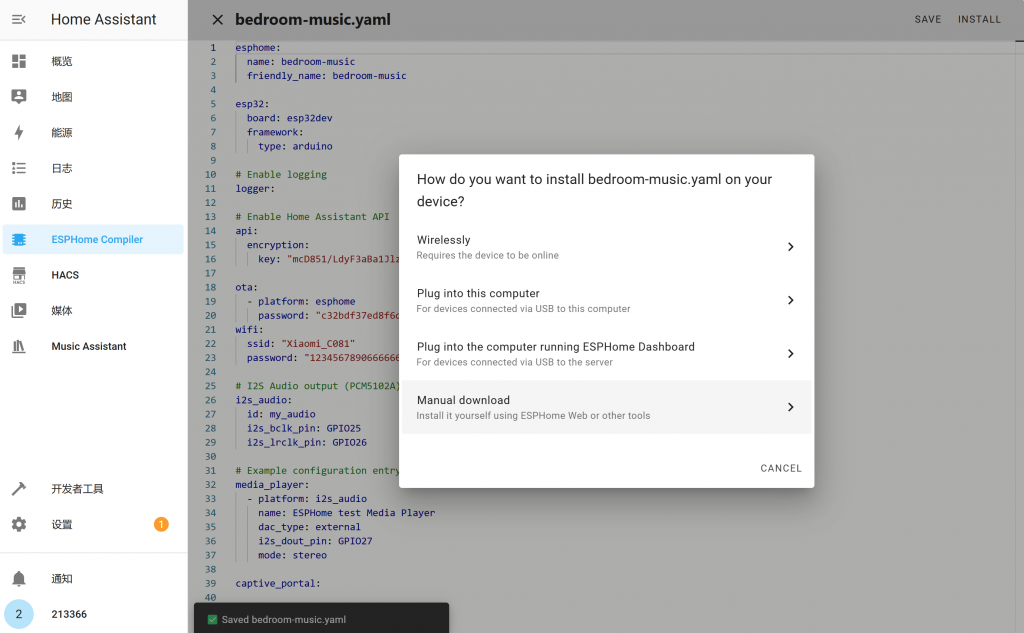
Task: Open the 媒体 media player icon
Action: 19,311
